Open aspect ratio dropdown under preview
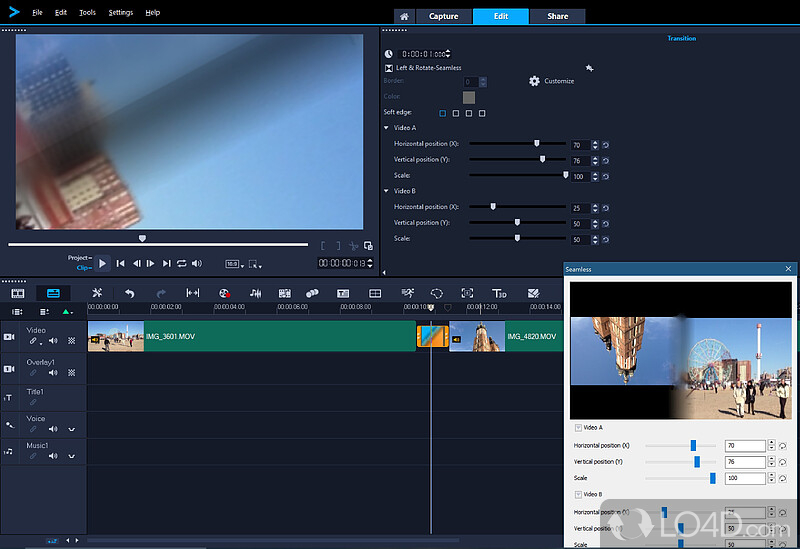Screen dimensions: 800x549 (x=235, y=264)
